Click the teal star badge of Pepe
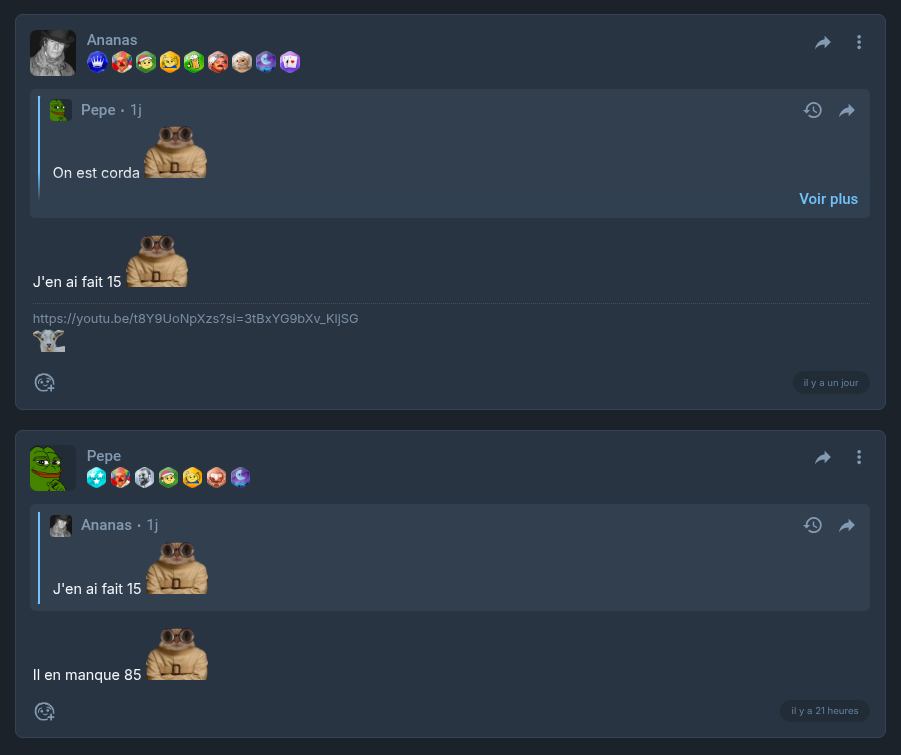The width and height of the screenshot is (901, 755). (97, 477)
